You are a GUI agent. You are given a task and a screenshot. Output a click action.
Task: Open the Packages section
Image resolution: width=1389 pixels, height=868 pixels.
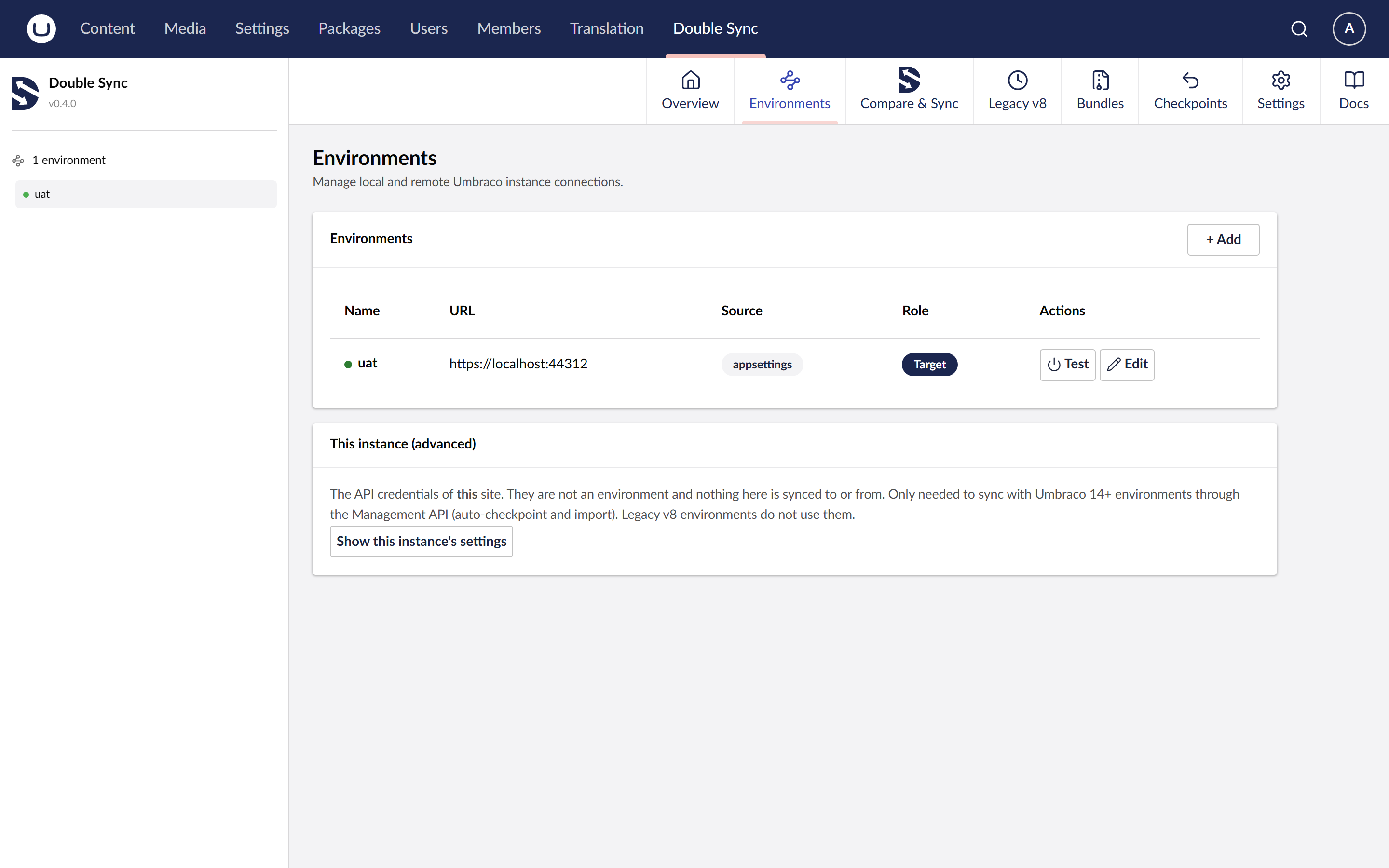350,29
